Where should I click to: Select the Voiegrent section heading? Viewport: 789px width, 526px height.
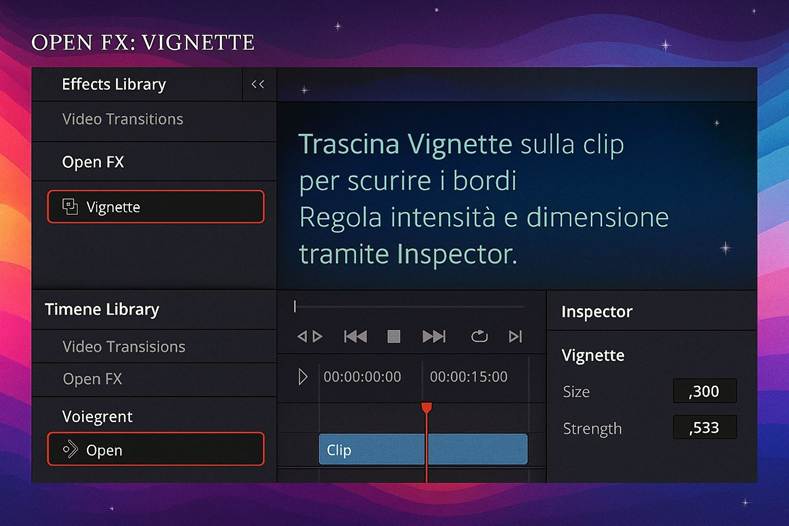coord(97,417)
